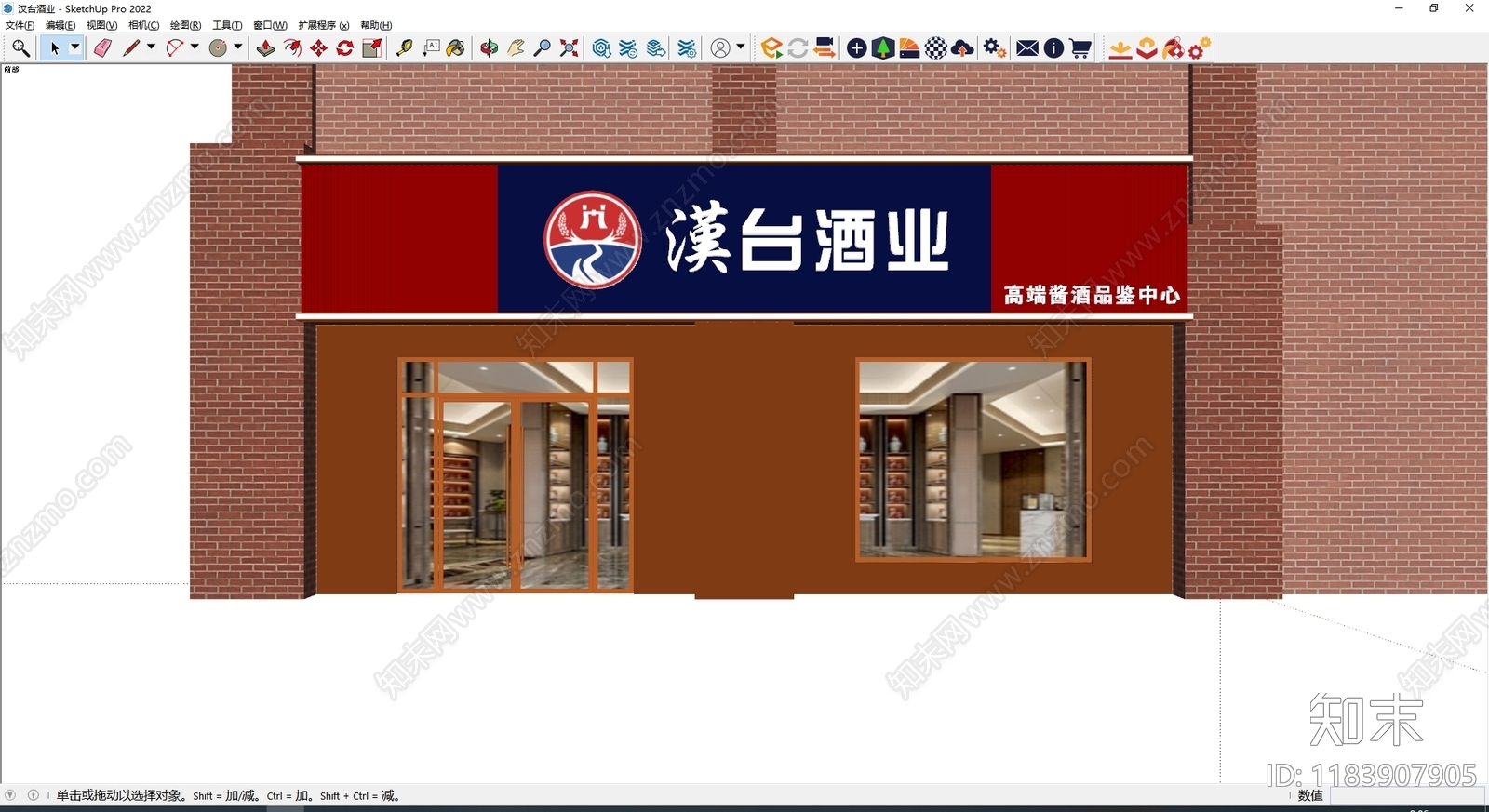Select the Scale tool

pyautogui.click(x=371, y=48)
